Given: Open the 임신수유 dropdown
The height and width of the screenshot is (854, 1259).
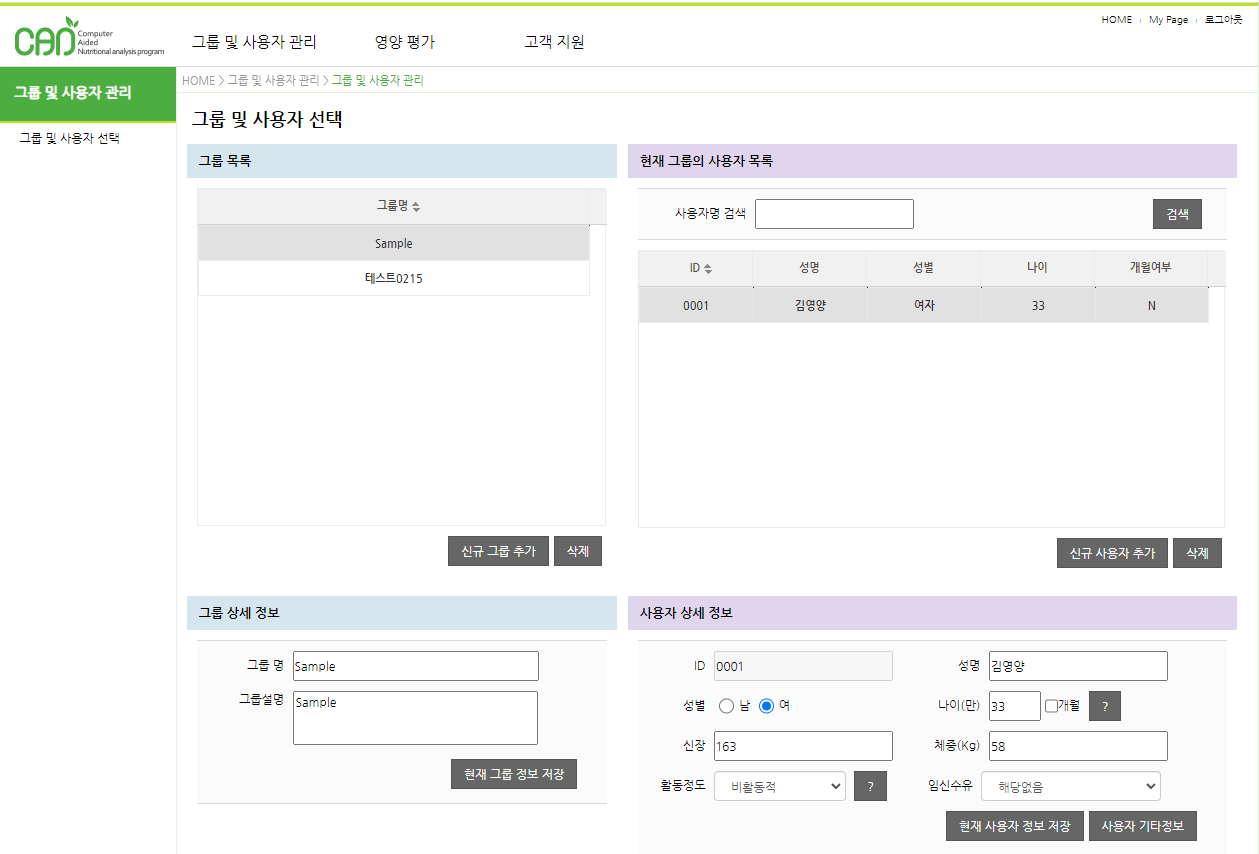Looking at the screenshot, I should 1070,787.
